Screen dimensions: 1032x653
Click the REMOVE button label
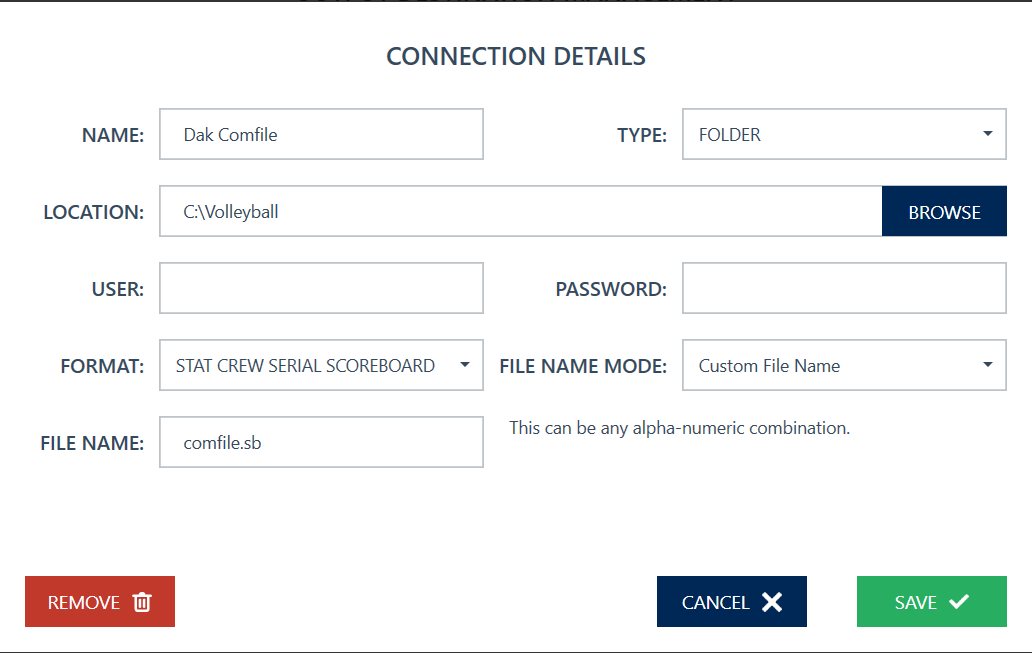[x=84, y=603]
